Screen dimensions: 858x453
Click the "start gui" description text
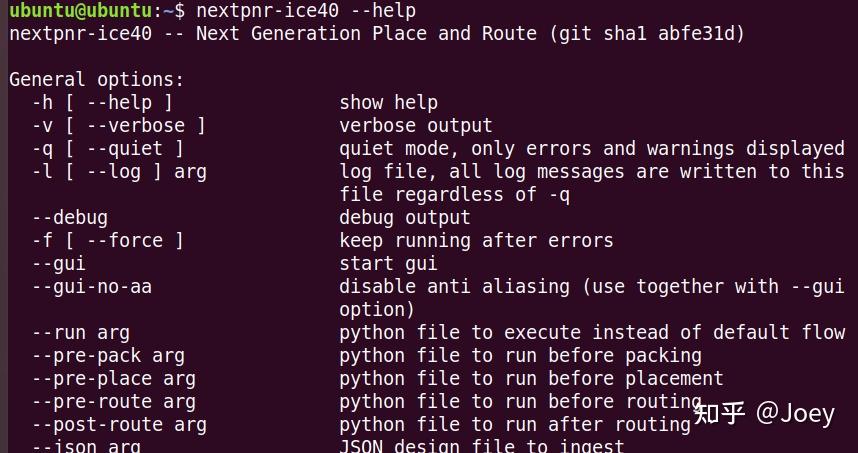click(388, 264)
